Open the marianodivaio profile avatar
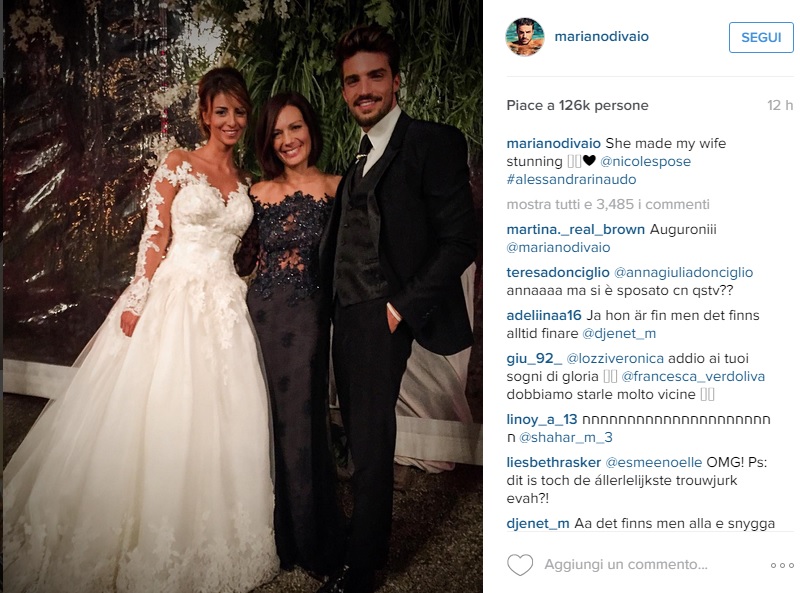The height and width of the screenshot is (593, 800). pyautogui.click(x=524, y=37)
